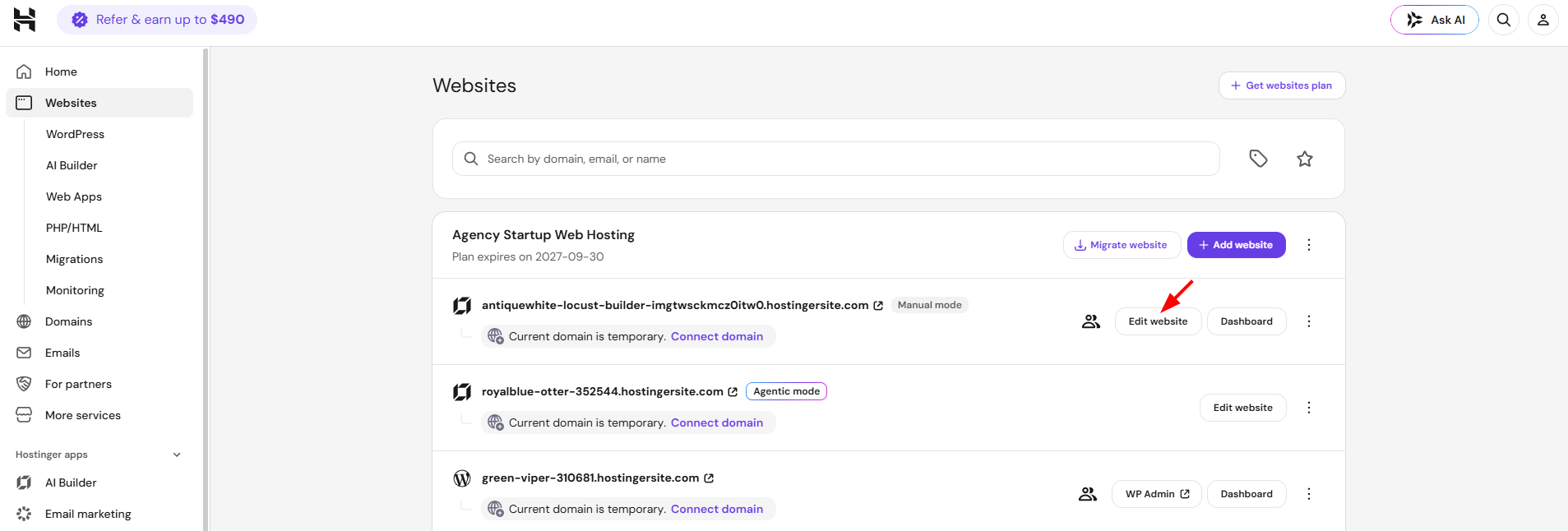Open three-dot menu for green-viper site
The width and height of the screenshot is (1568, 531).
tap(1309, 494)
